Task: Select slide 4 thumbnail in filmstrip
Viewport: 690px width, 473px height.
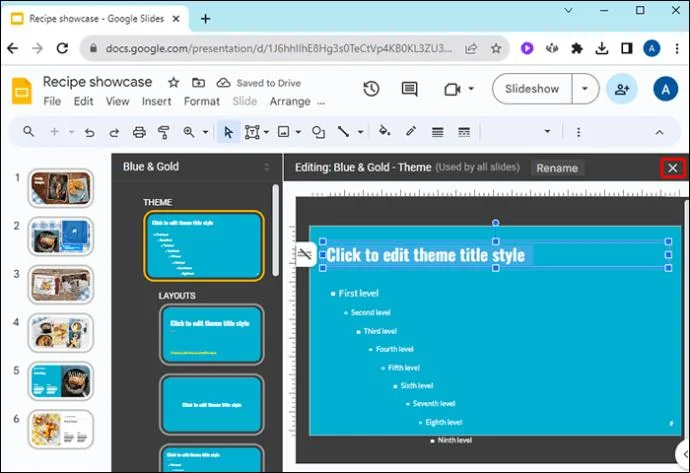Action: click(61, 333)
